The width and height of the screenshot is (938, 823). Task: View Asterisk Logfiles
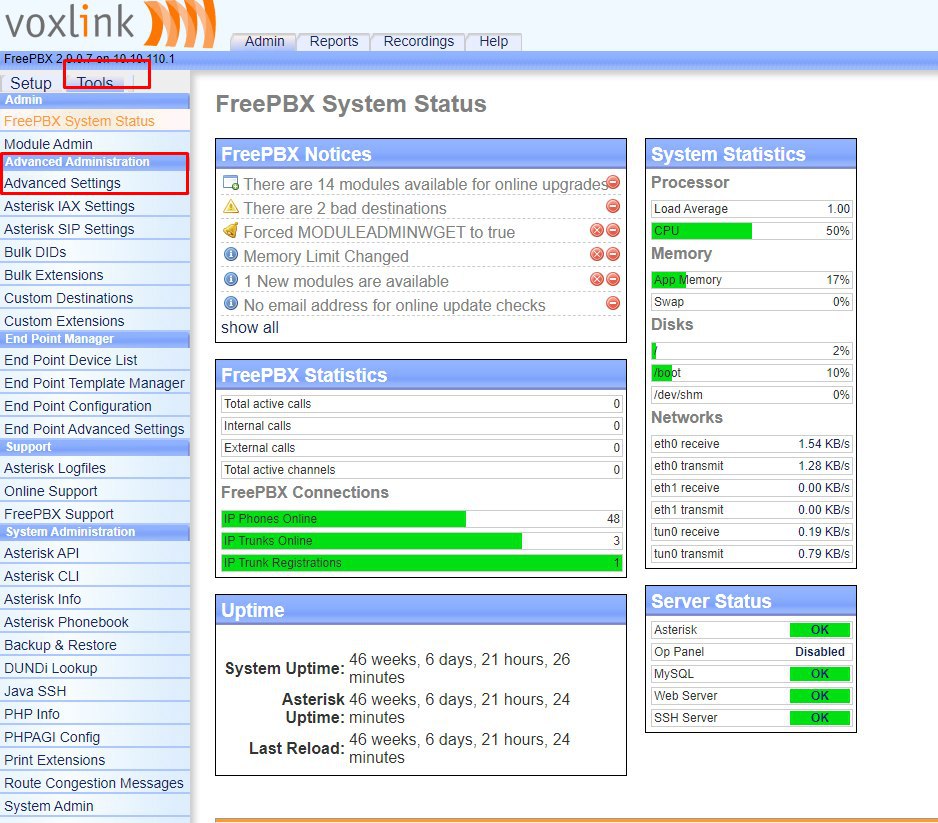95,468
